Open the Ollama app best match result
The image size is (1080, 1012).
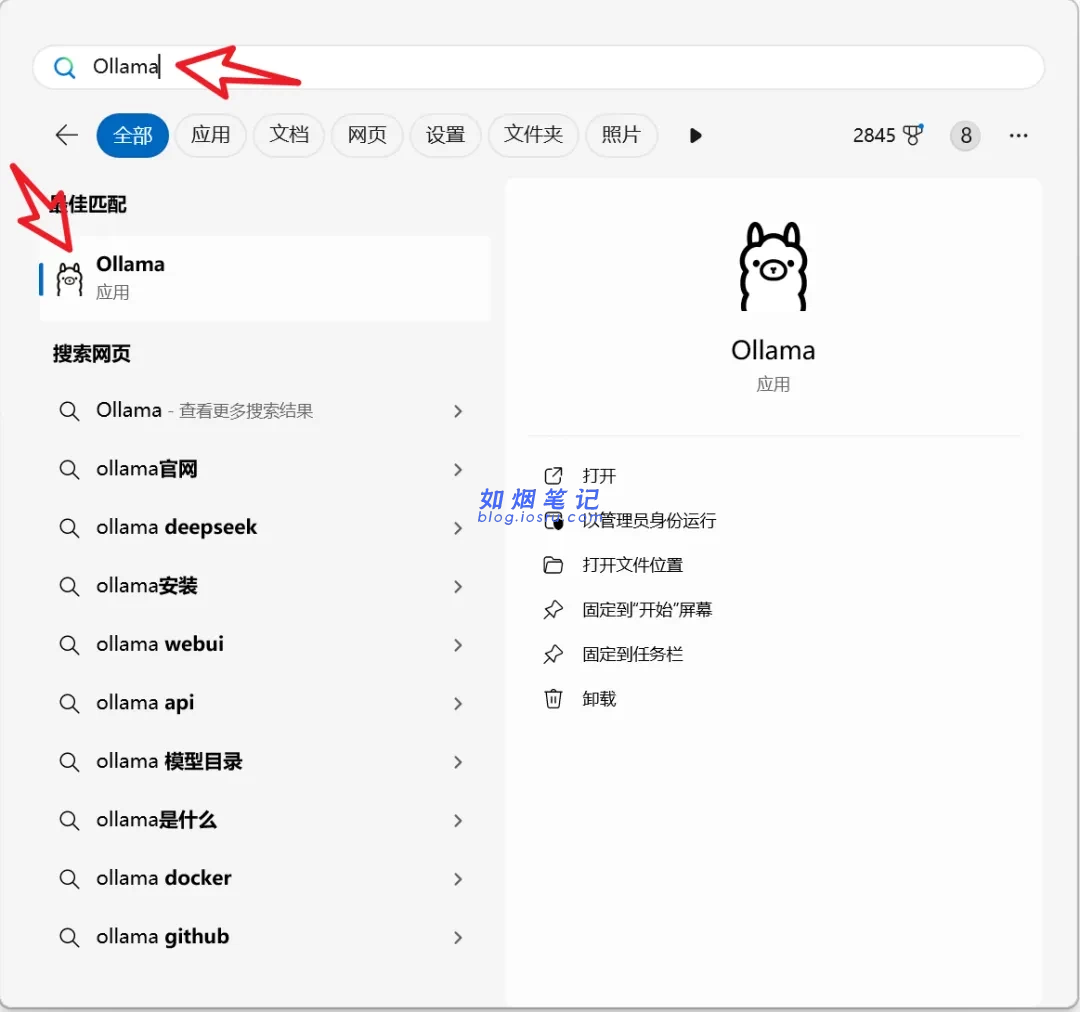point(265,278)
